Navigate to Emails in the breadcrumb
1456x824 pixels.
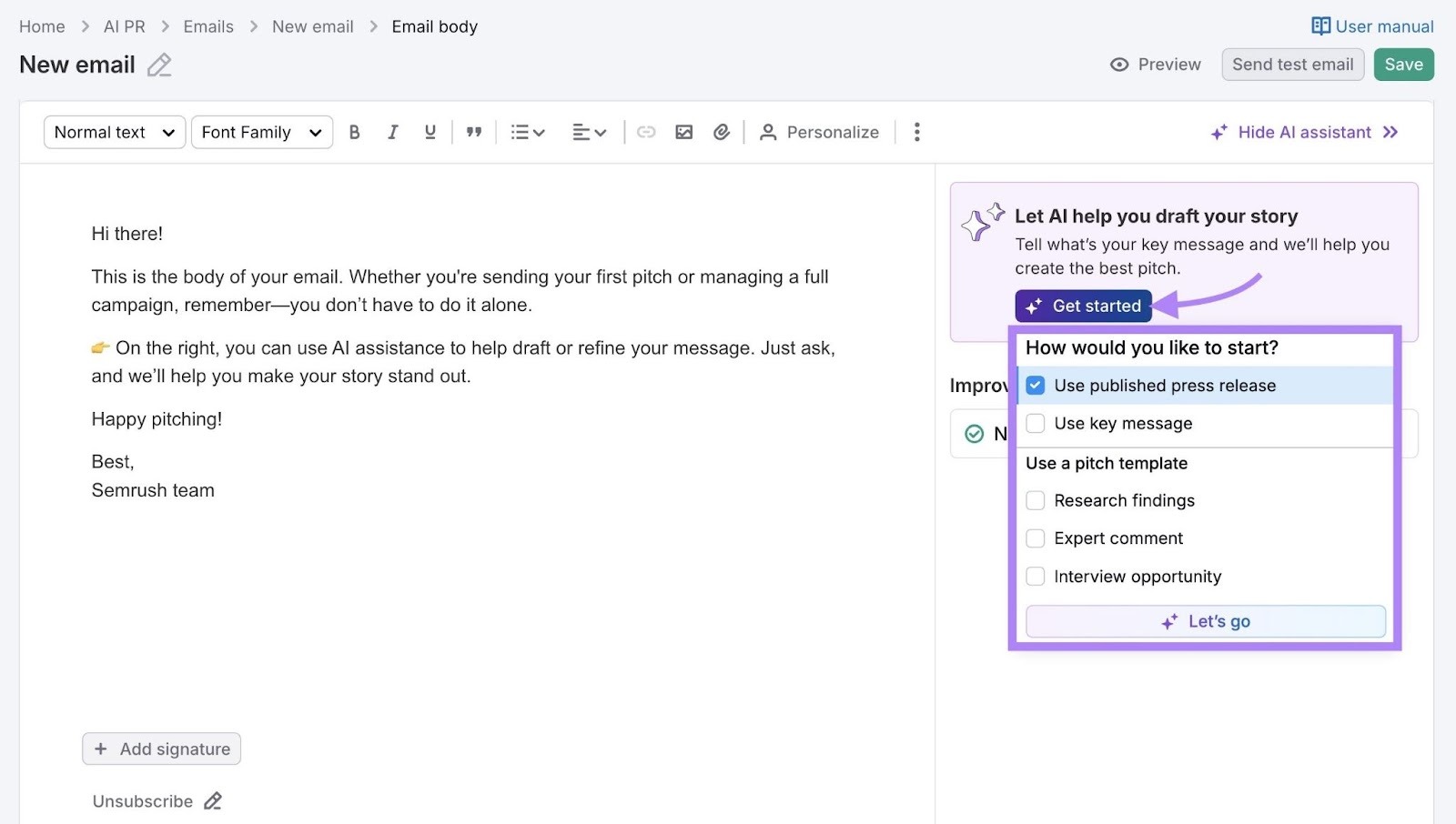208,26
